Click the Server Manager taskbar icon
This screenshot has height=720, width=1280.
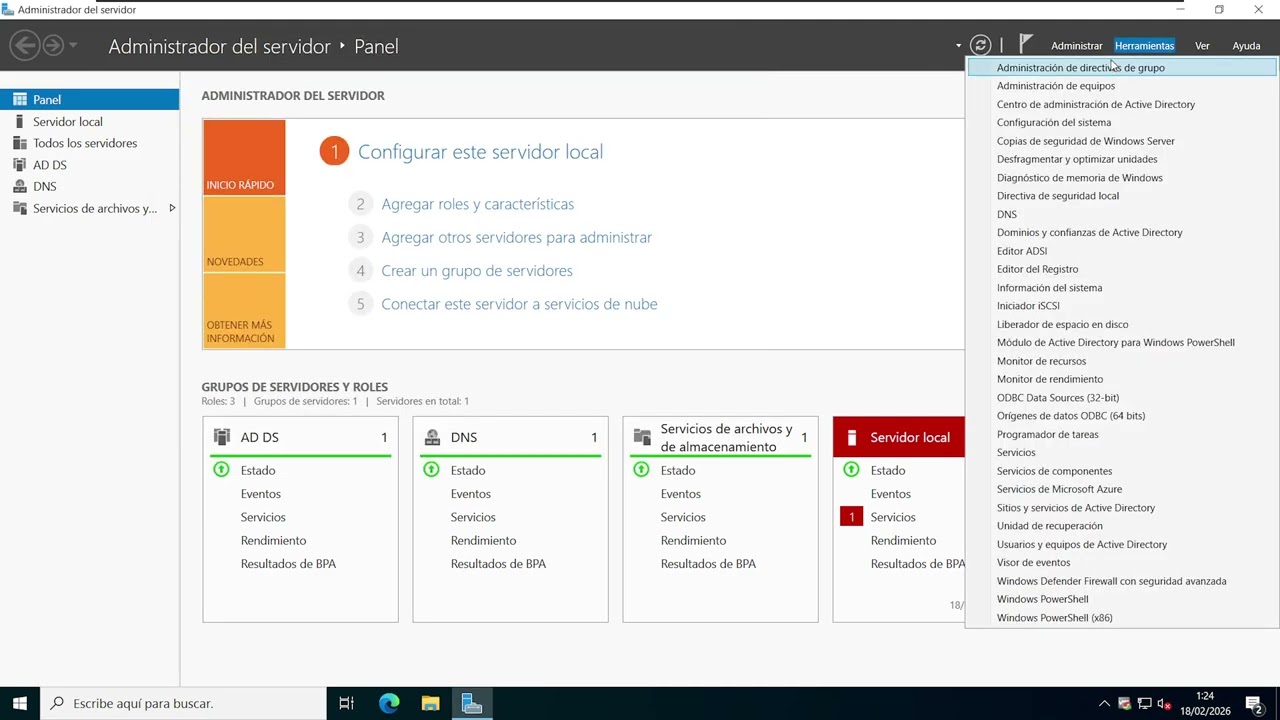[472, 703]
